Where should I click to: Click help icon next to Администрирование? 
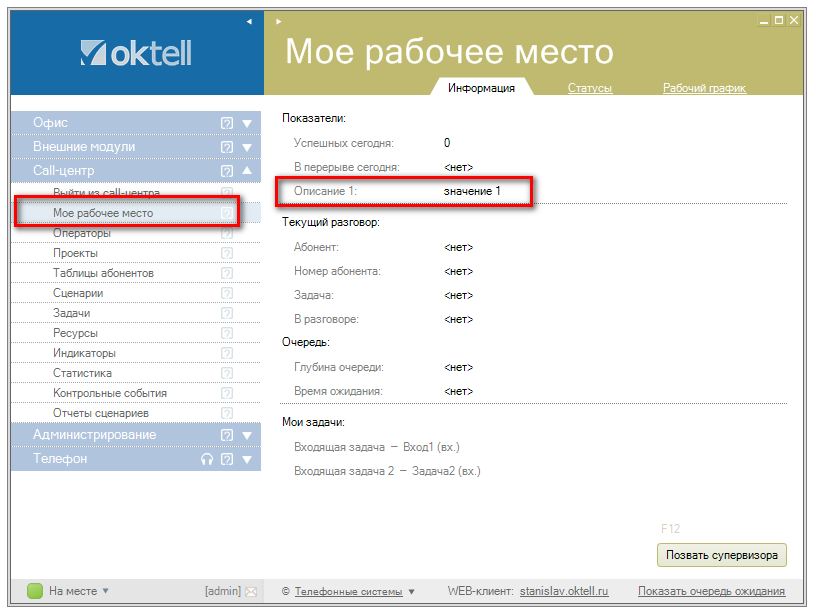(227, 436)
